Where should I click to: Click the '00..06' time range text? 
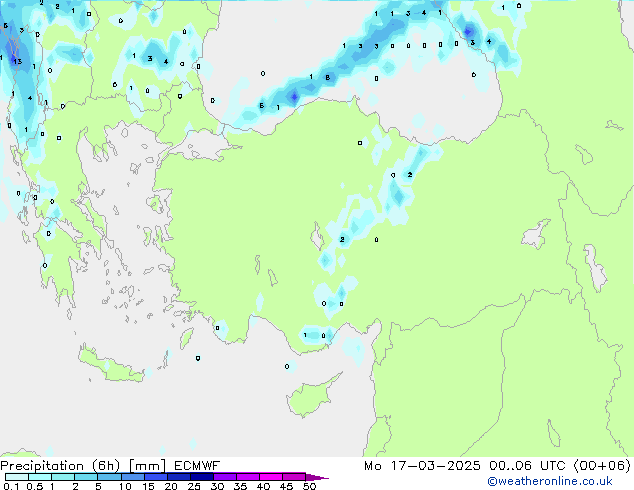(510, 466)
